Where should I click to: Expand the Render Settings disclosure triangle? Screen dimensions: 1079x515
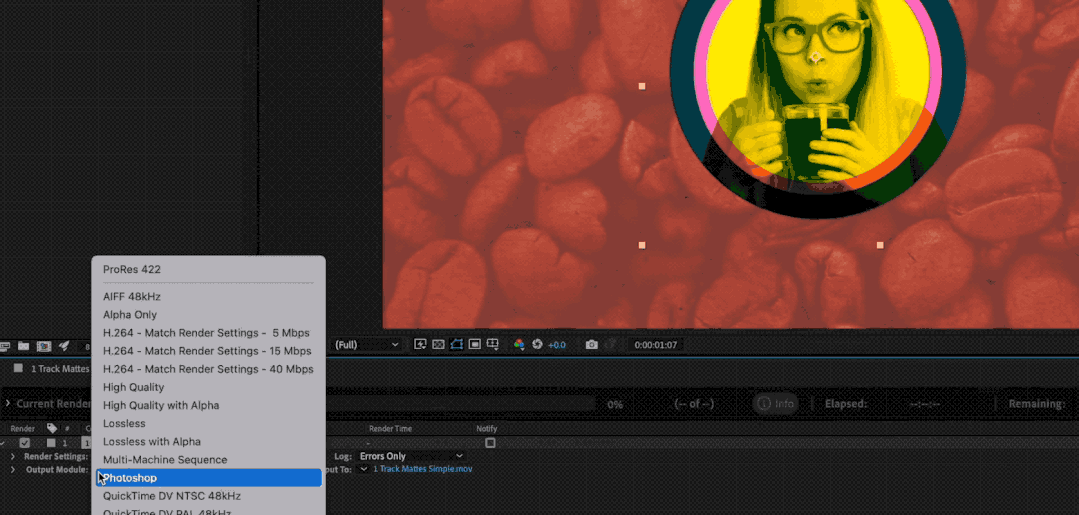pos(13,456)
